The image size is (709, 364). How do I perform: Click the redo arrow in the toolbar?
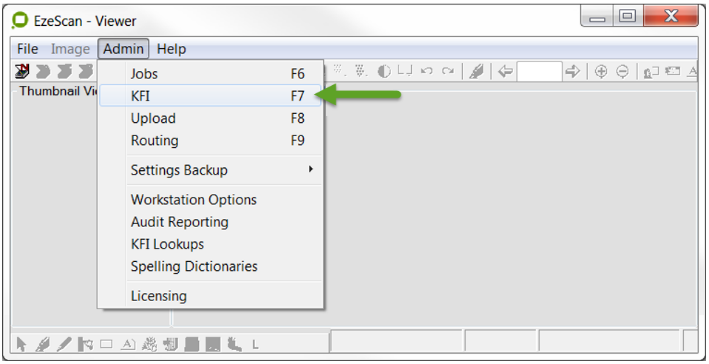[x=448, y=71]
